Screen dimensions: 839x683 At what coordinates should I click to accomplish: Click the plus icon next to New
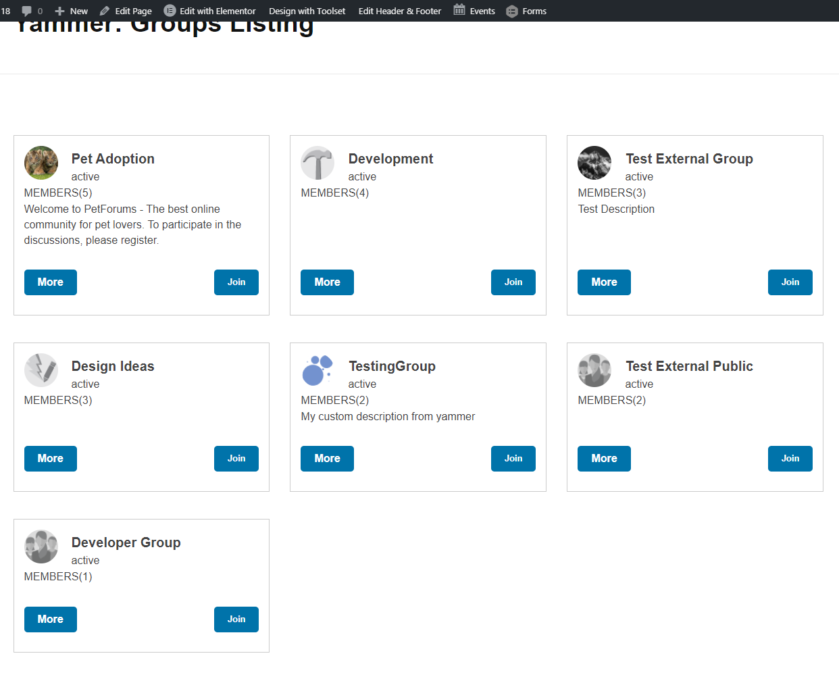tap(59, 11)
